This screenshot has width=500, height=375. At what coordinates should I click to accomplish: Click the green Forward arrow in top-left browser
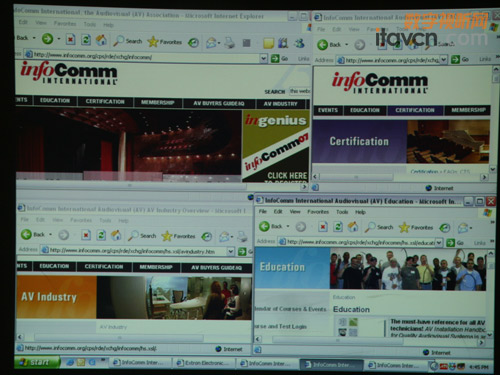(47, 39)
